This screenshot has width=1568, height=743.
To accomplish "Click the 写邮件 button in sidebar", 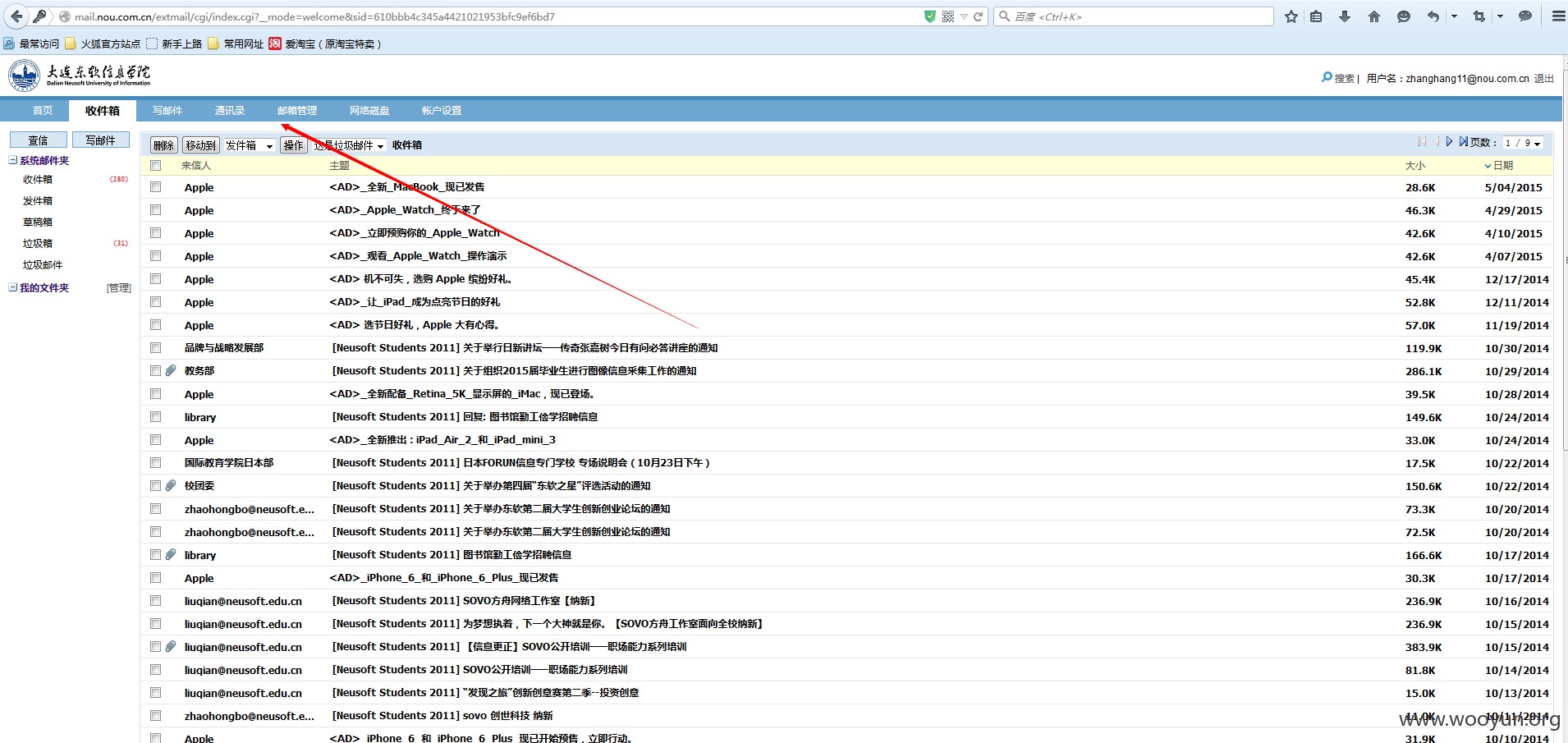I will pos(101,140).
